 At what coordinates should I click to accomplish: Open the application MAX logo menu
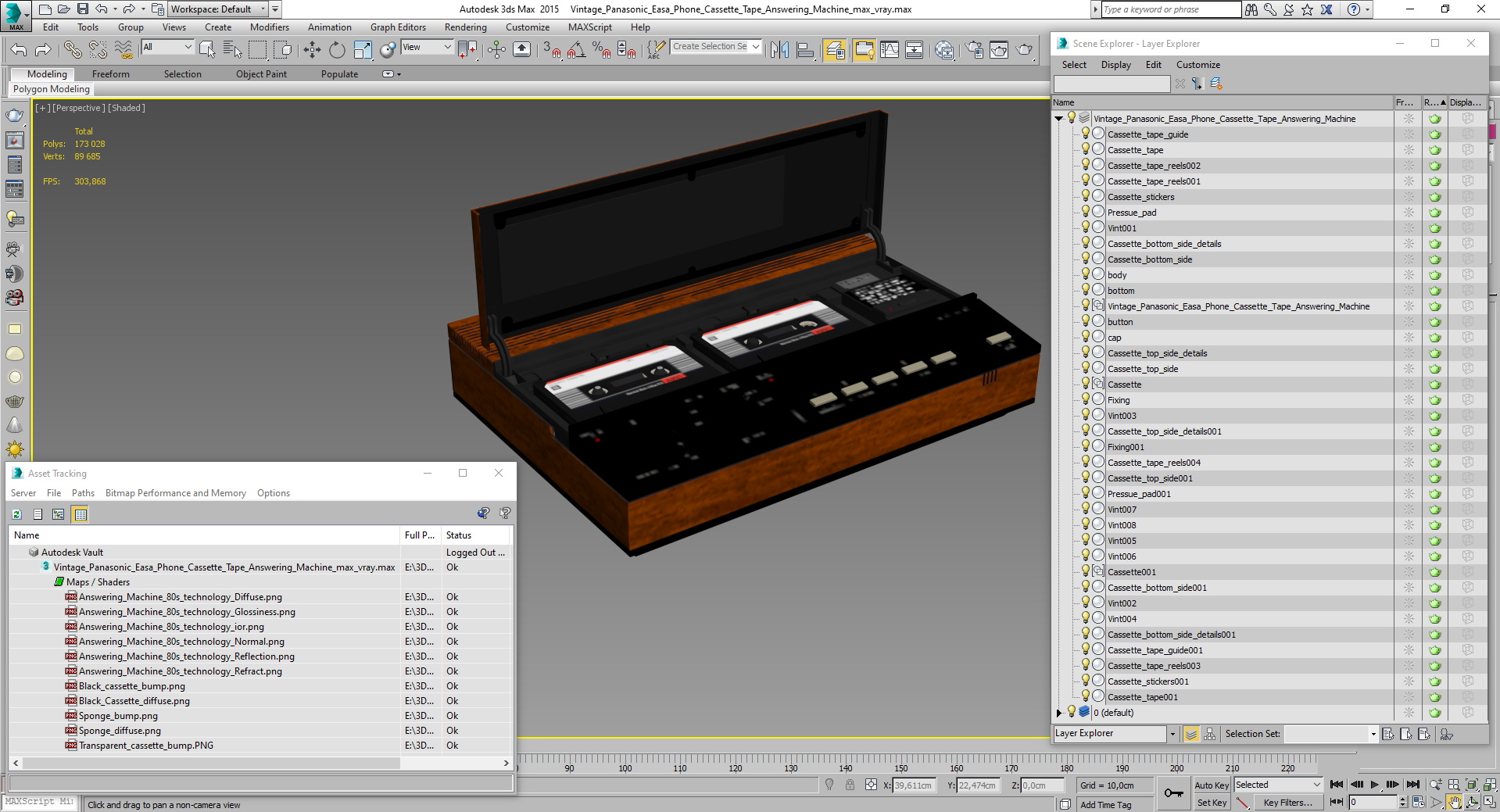16,15
